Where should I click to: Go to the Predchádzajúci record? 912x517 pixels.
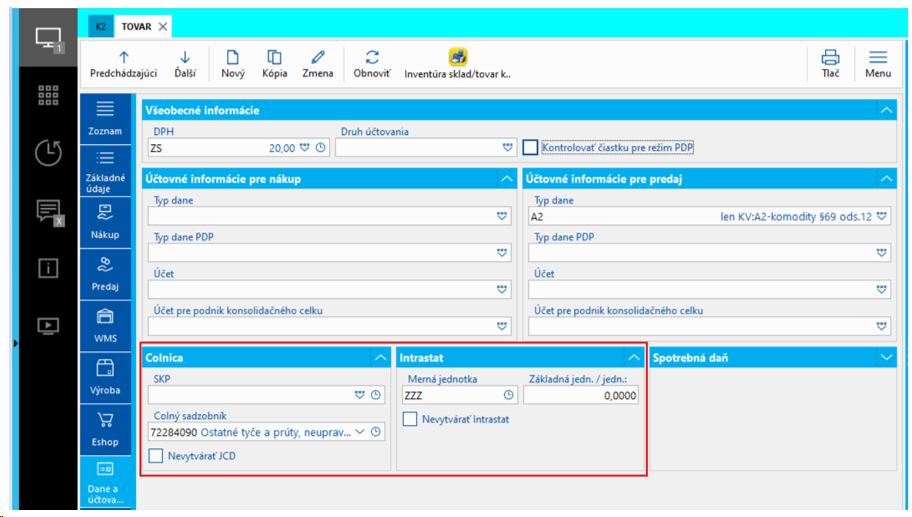[123, 64]
